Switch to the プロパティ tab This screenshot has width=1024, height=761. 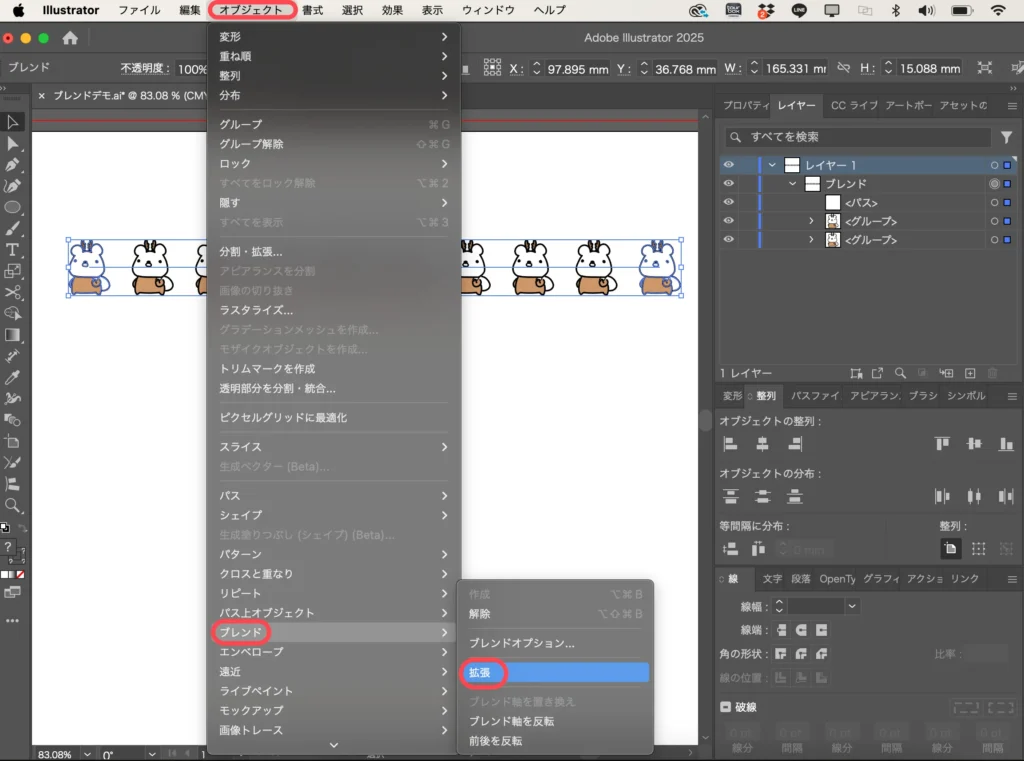point(745,105)
